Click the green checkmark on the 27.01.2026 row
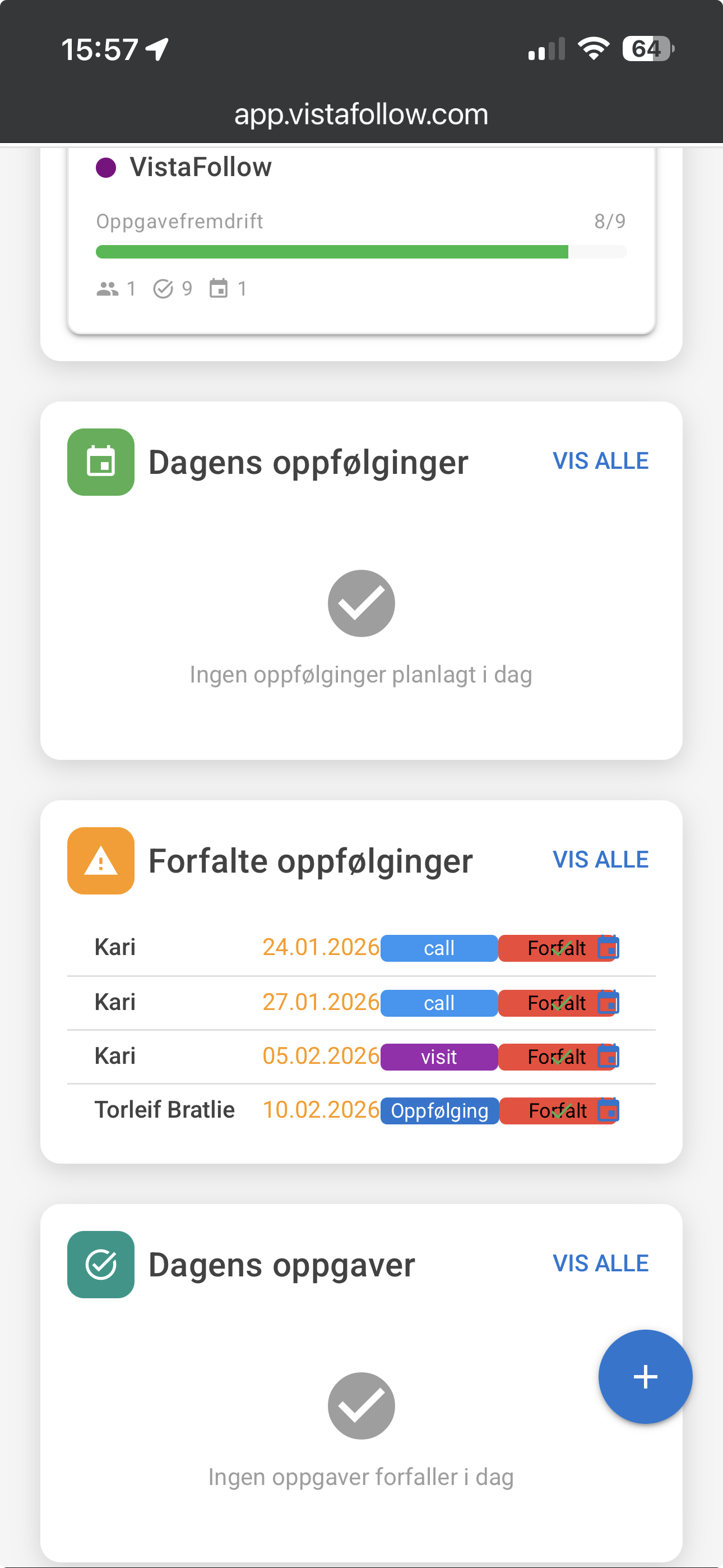The image size is (723, 1568). tap(561, 1003)
